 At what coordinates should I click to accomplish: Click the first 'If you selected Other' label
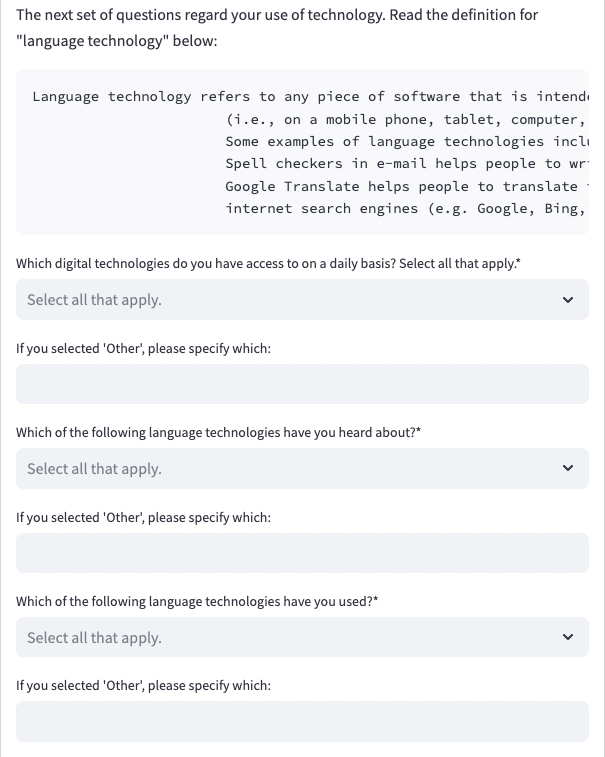click(143, 349)
